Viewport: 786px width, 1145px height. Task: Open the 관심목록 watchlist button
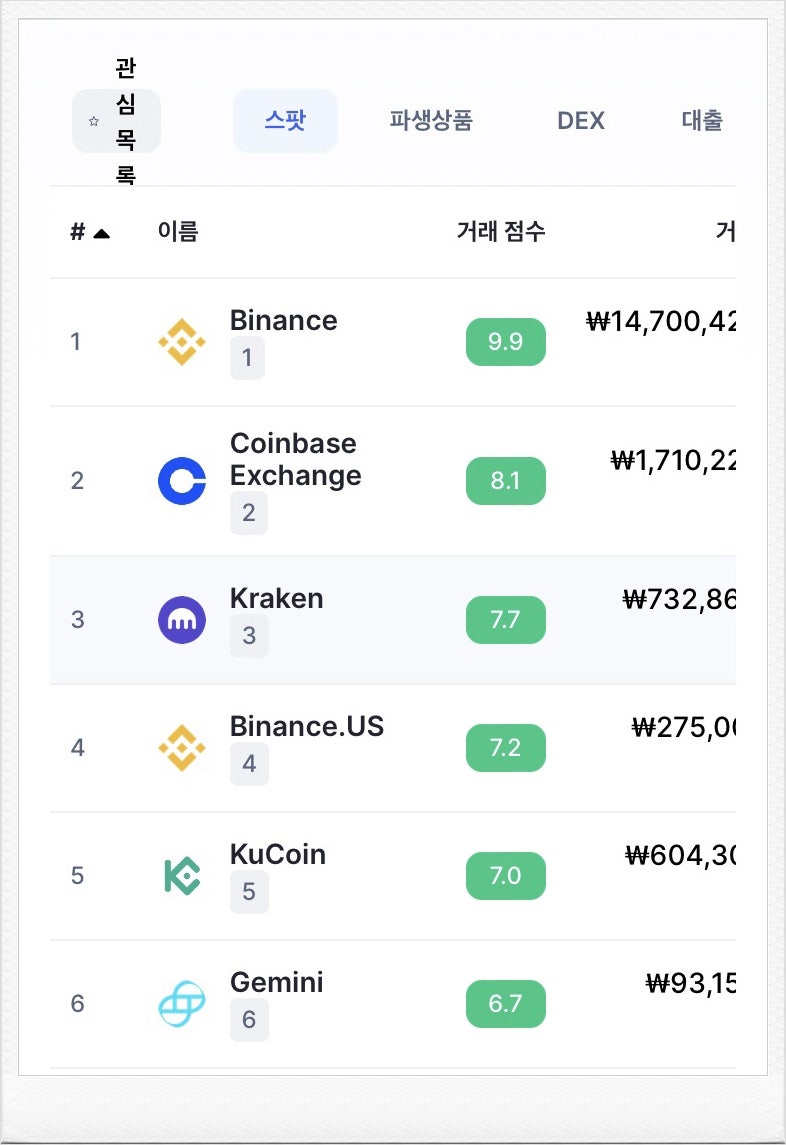116,121
